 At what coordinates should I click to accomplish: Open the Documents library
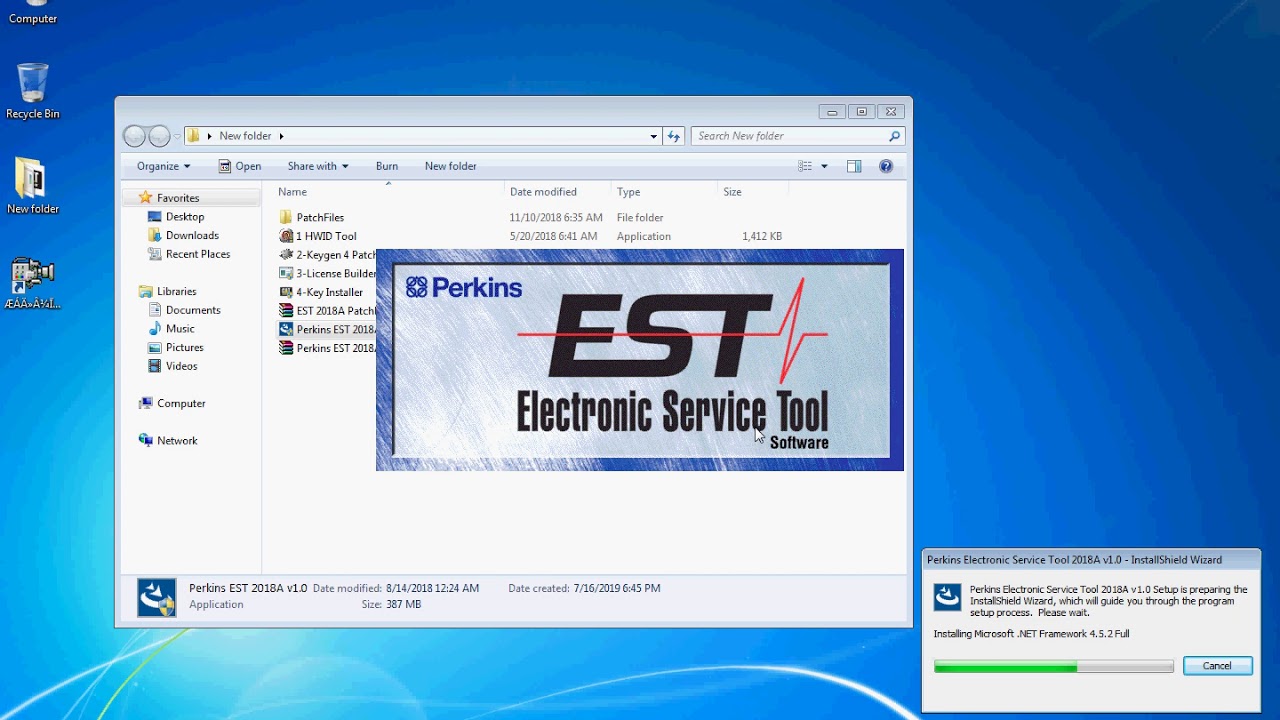pos(192,310)
